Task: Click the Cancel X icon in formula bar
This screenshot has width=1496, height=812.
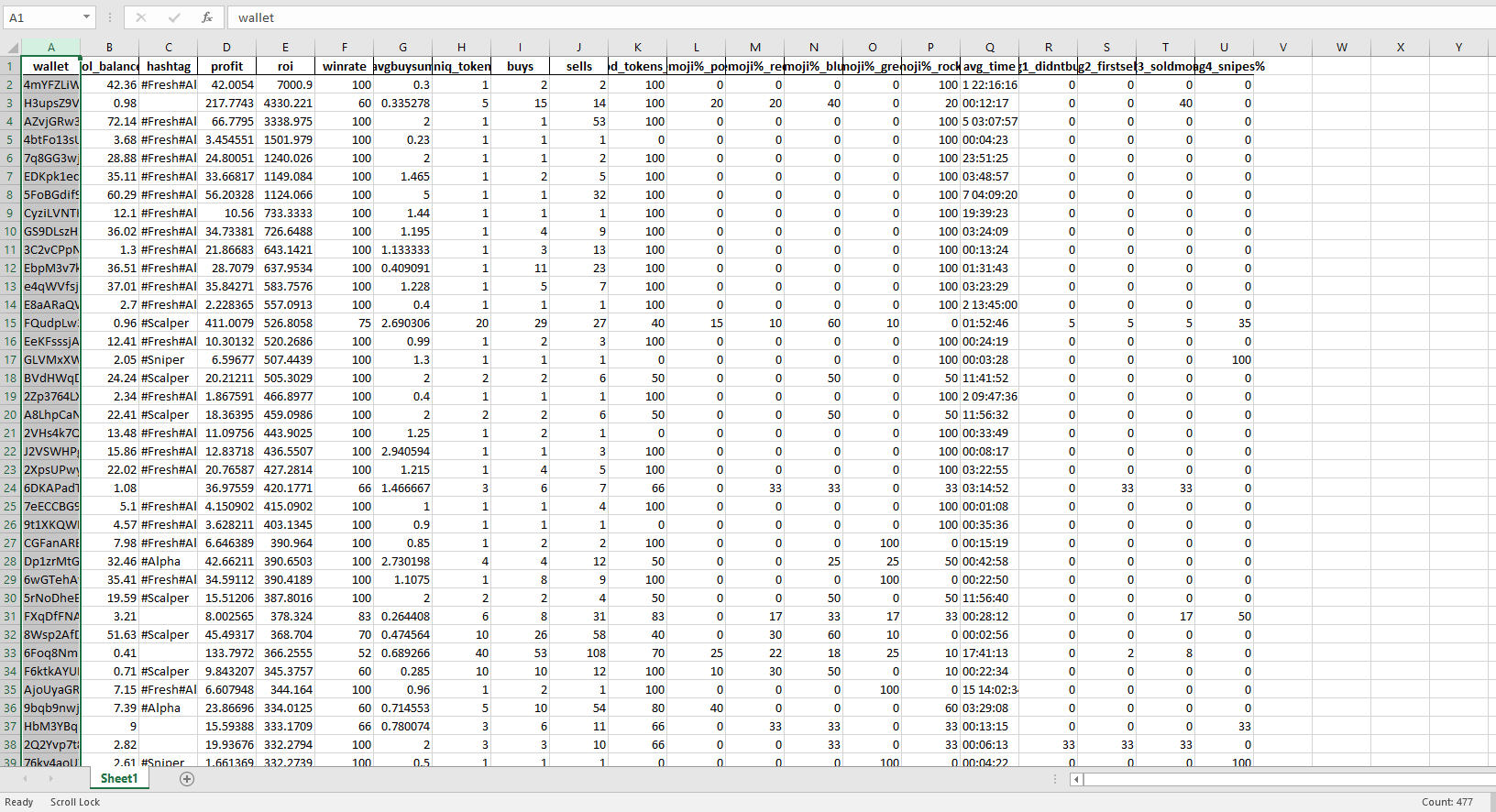Action: (140, 17)
